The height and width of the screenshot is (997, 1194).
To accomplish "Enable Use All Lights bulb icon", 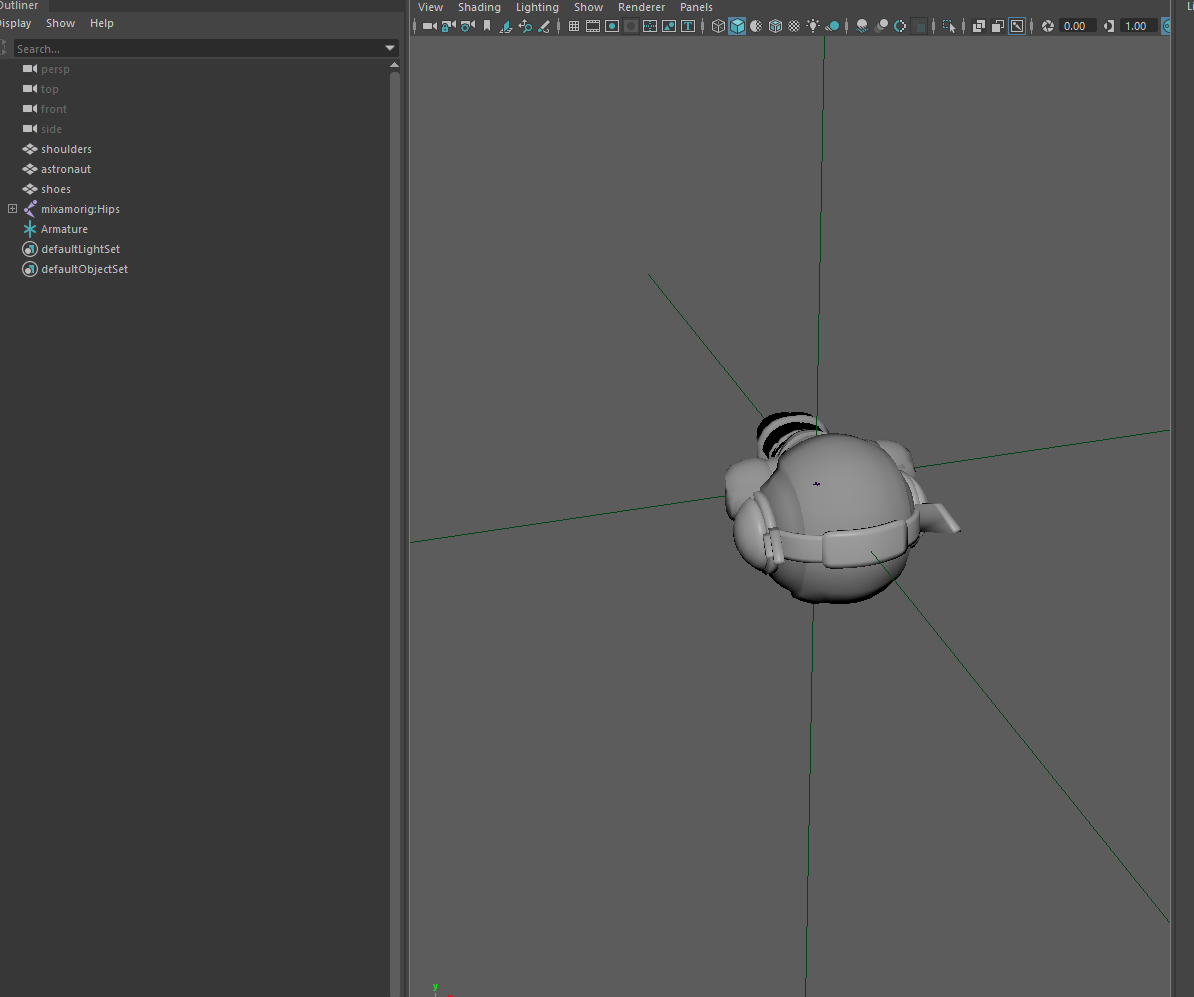I will coord(813,26).
